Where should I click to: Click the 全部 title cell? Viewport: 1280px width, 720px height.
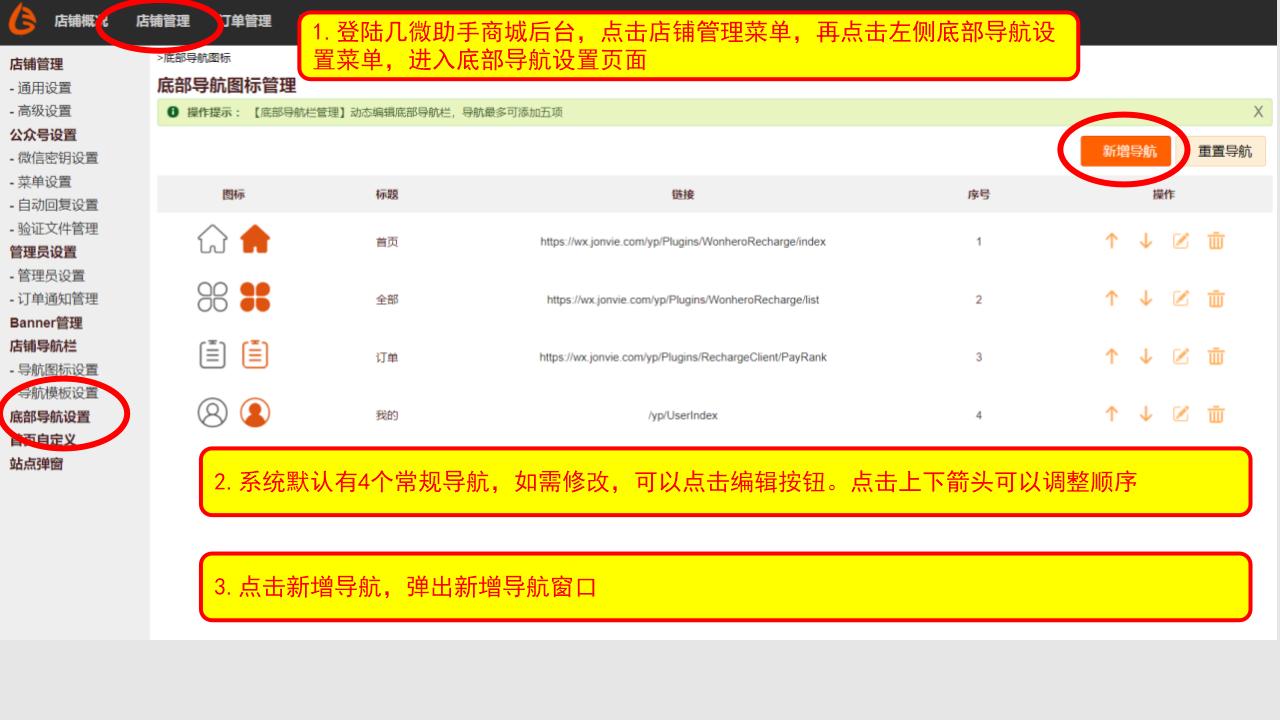pyautogui.click(x=387, y=300)
